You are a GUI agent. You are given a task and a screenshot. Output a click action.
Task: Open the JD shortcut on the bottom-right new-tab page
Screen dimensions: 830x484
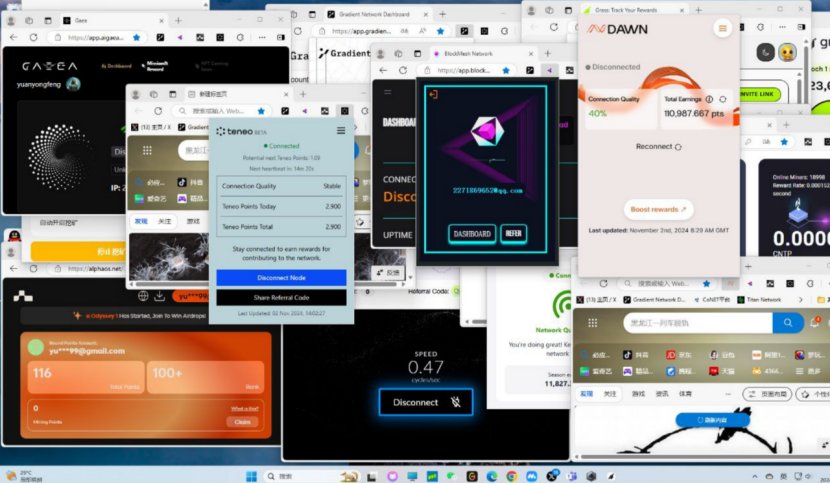[x=679, y=355]
